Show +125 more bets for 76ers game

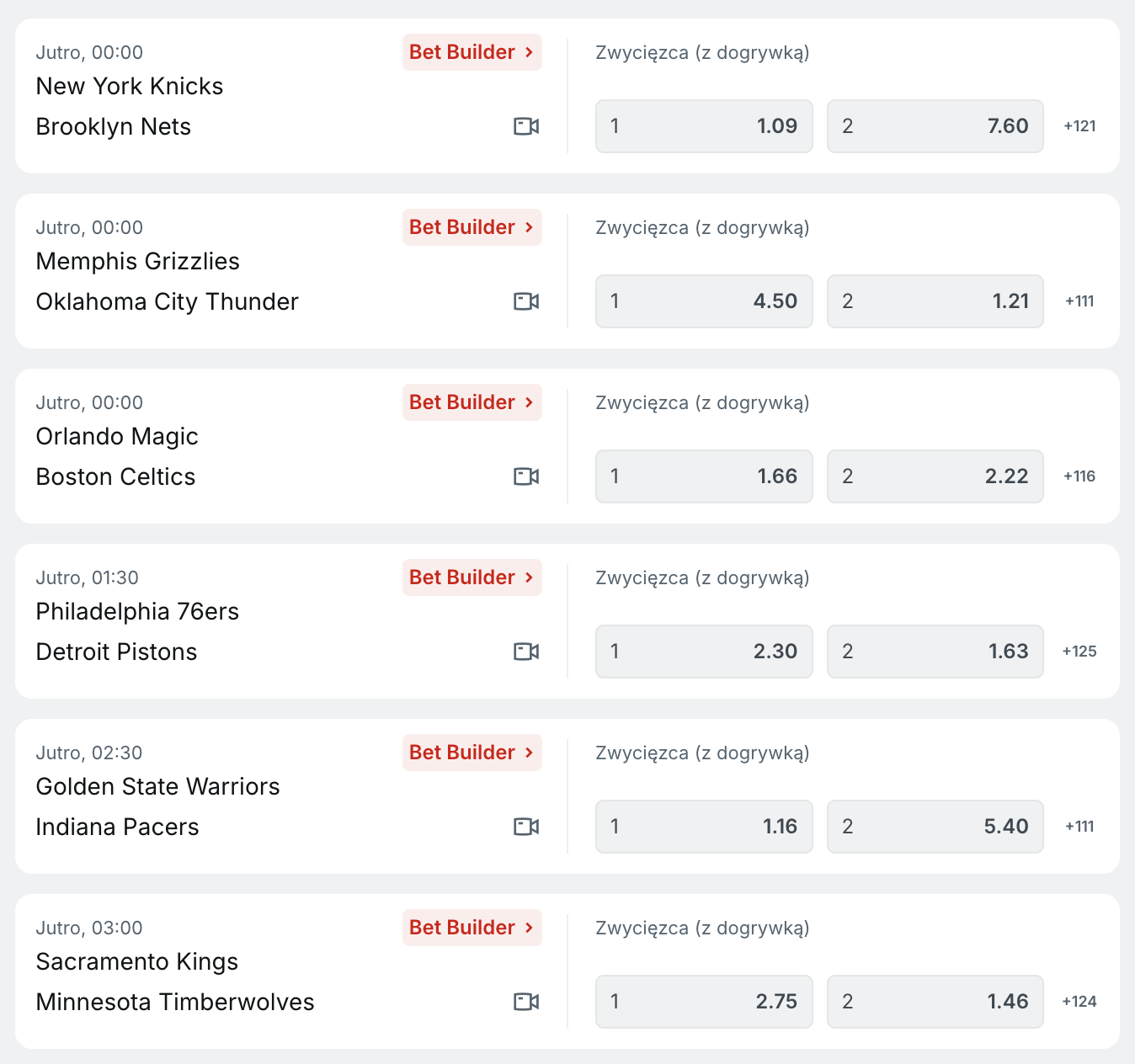pyautogui.click(x=1079, y=652)
